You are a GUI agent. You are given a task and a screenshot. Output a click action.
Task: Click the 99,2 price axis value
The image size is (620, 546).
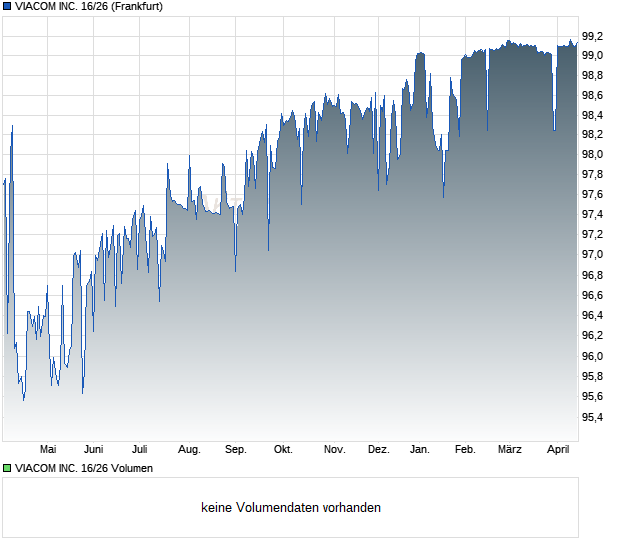[593, 37]
